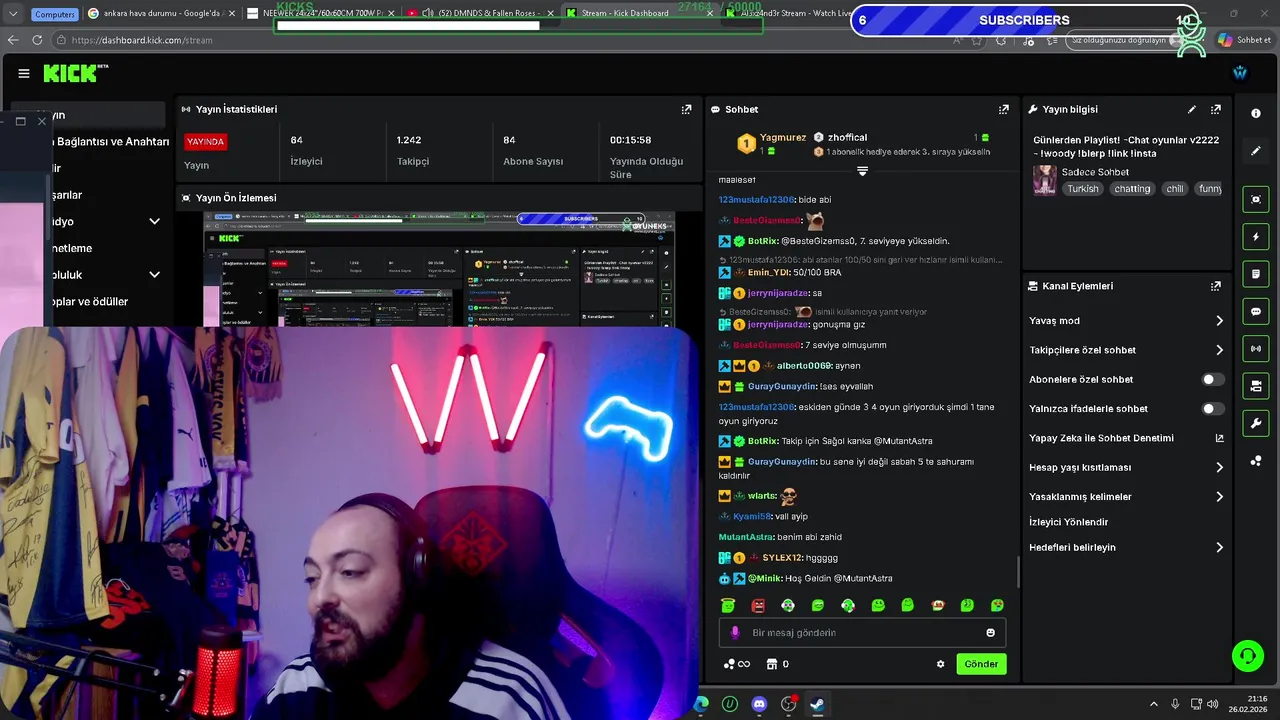Toggle the stream preview sidebar icon

[1256, 199]
